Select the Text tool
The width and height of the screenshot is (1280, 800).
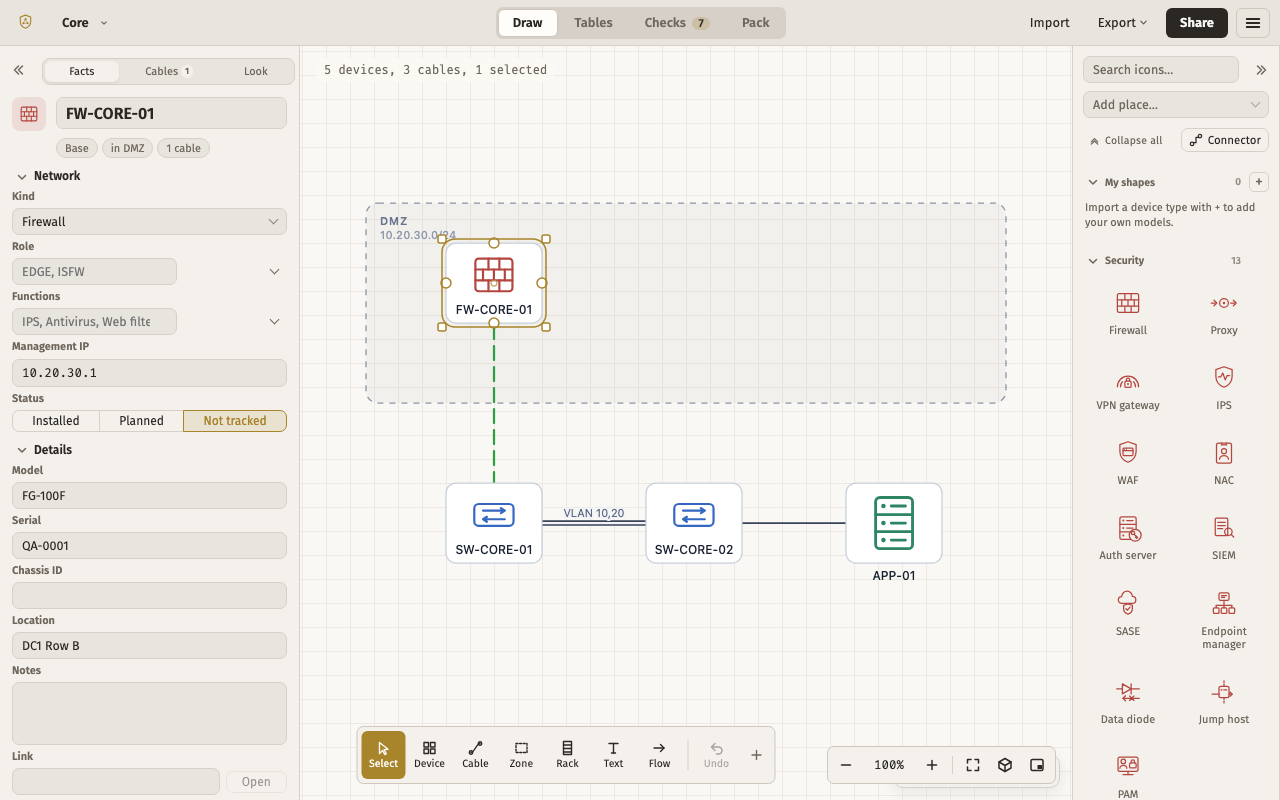coord(613,754)
